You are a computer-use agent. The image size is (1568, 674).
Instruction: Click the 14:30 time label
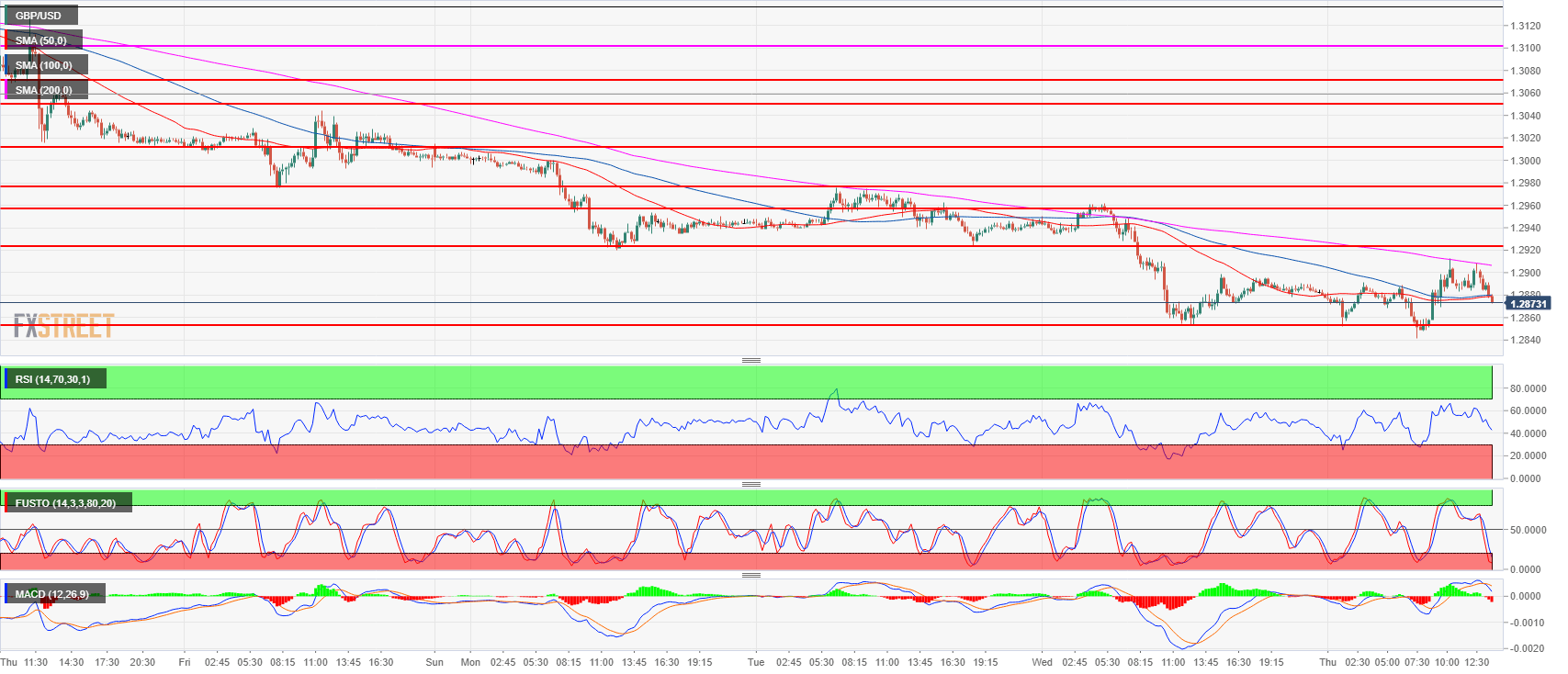point(71,662)
